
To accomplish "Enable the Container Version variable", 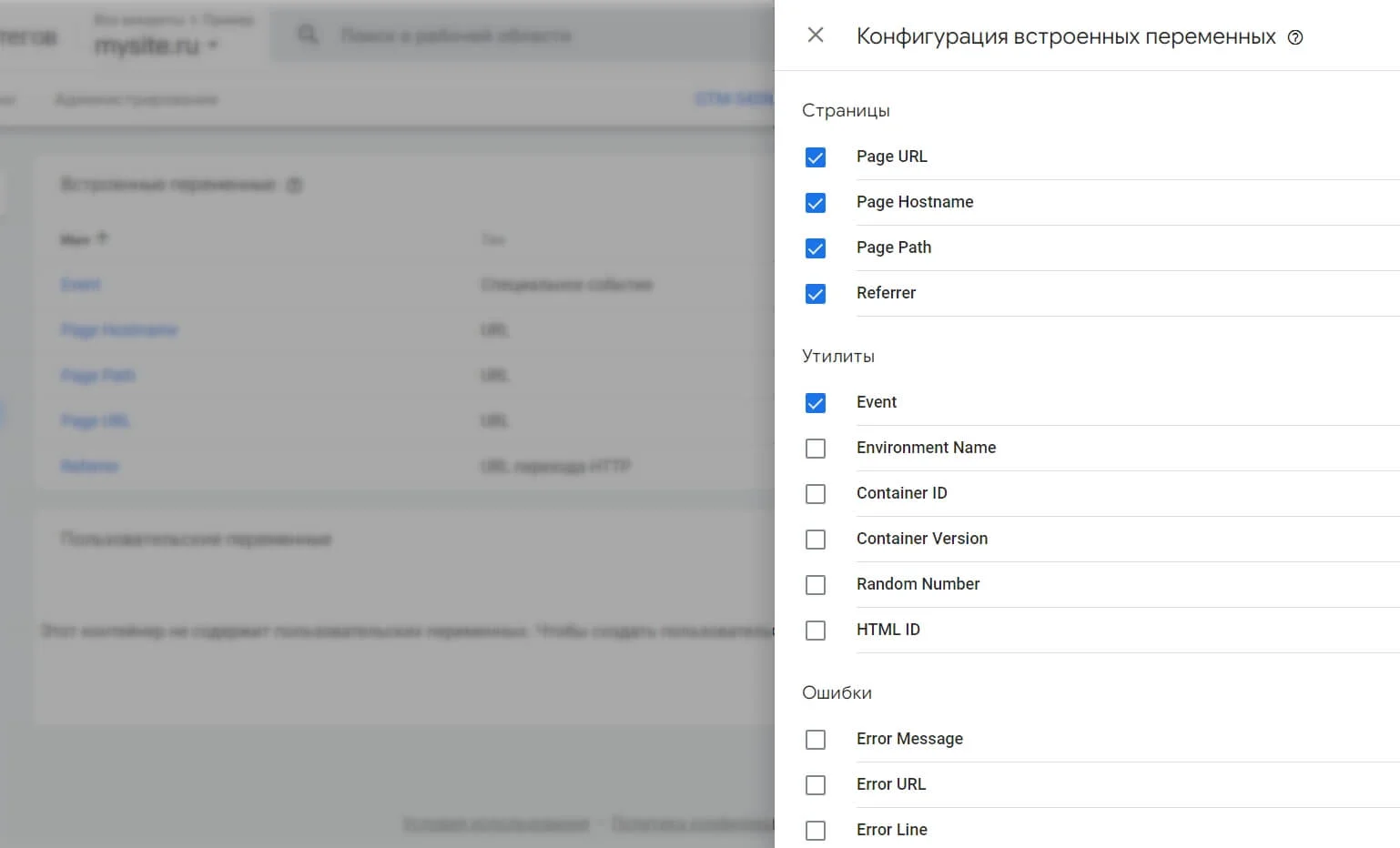I will (816, 540).
